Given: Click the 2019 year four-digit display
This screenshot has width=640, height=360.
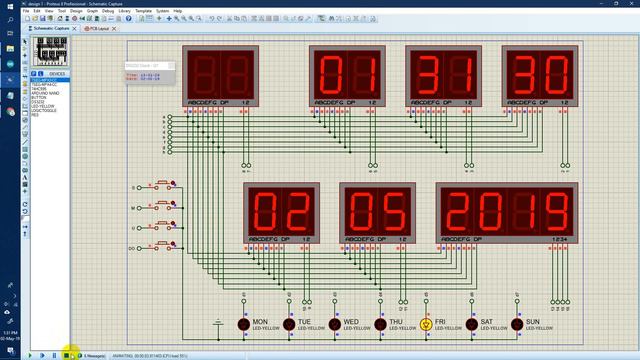Looking at the screenshot, I should click(507, 213).
